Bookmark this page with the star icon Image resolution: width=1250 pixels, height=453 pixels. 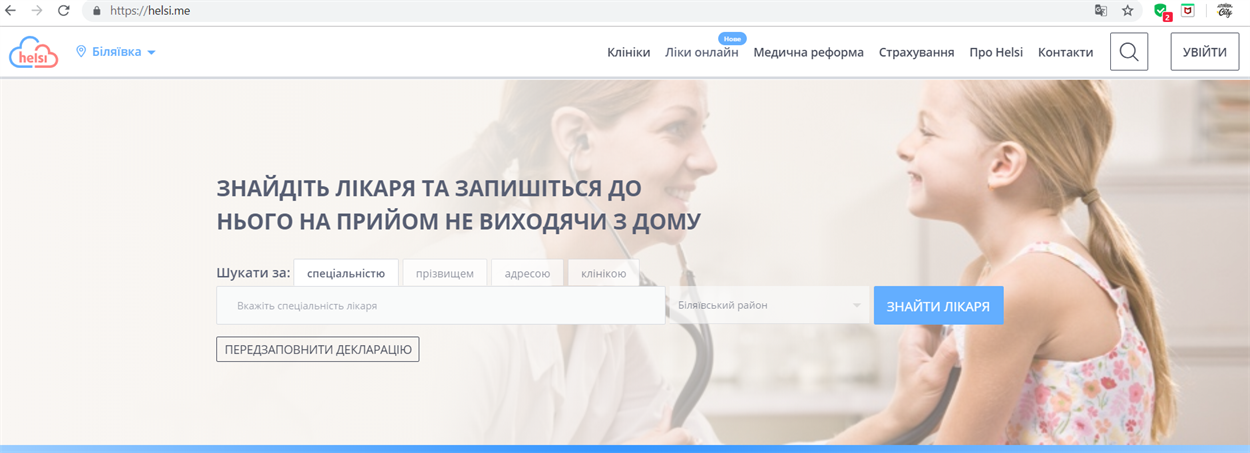pos(1128,11)
